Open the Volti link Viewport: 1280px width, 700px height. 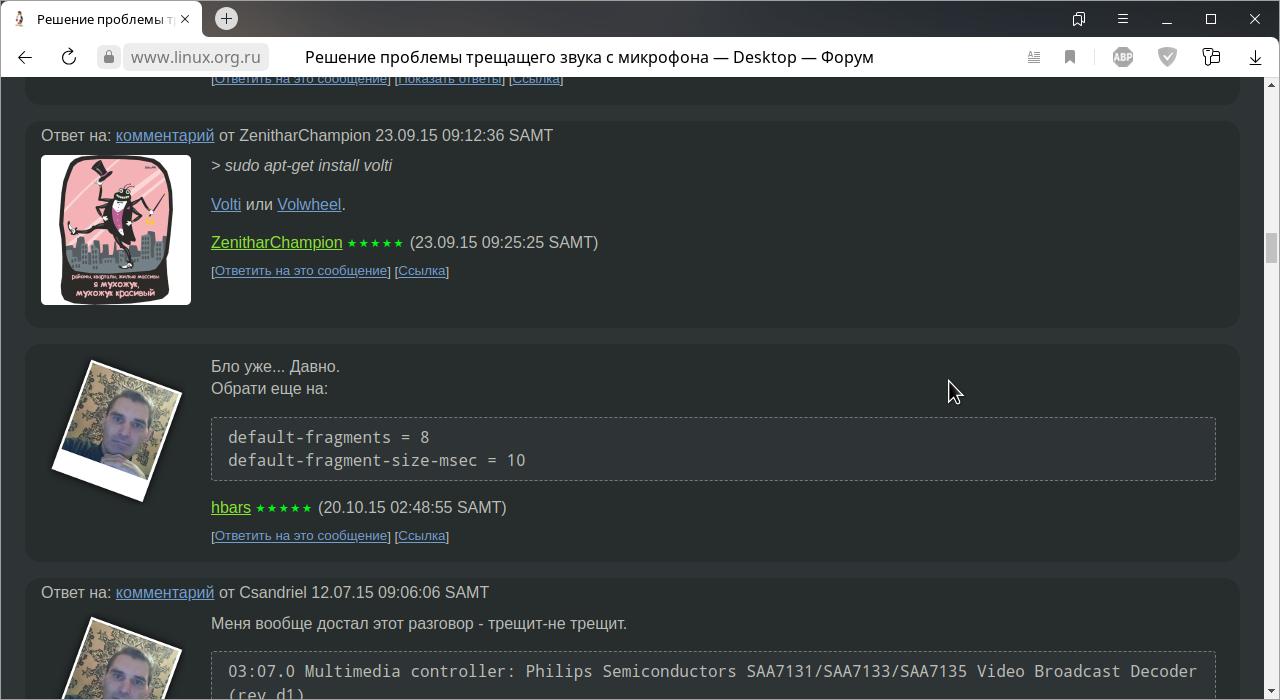click(x=226, y=204)
